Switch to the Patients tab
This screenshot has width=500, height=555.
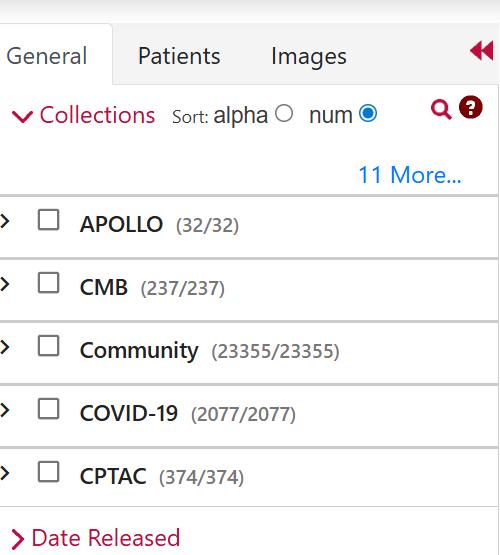(179, 56)
